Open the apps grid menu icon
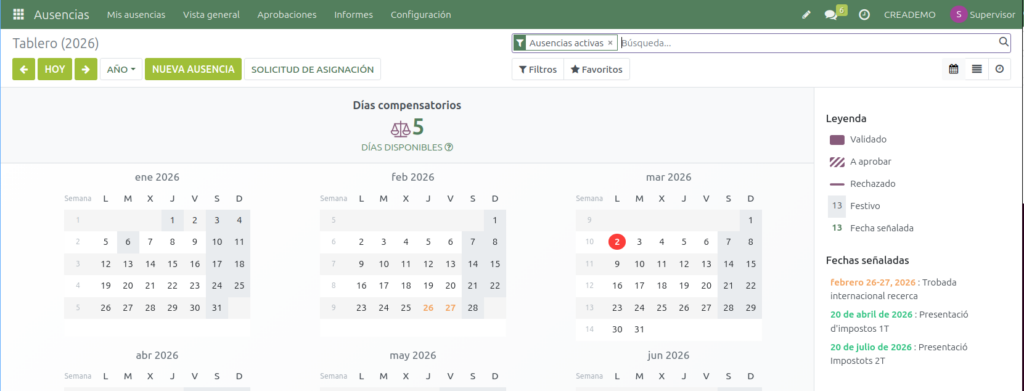Viewport: 1024px width, 391px height. (x=18, y=14)
